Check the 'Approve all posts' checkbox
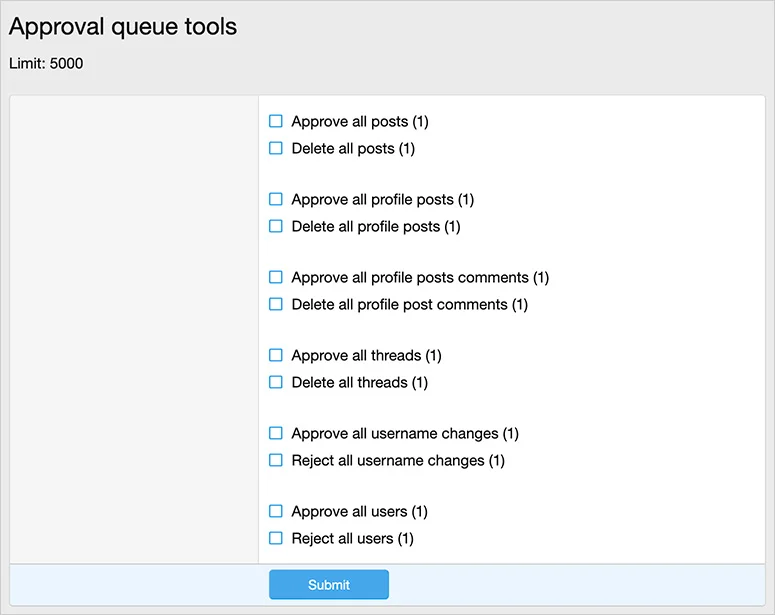Screen dimensions: 775x615 [x=276, y=121]
